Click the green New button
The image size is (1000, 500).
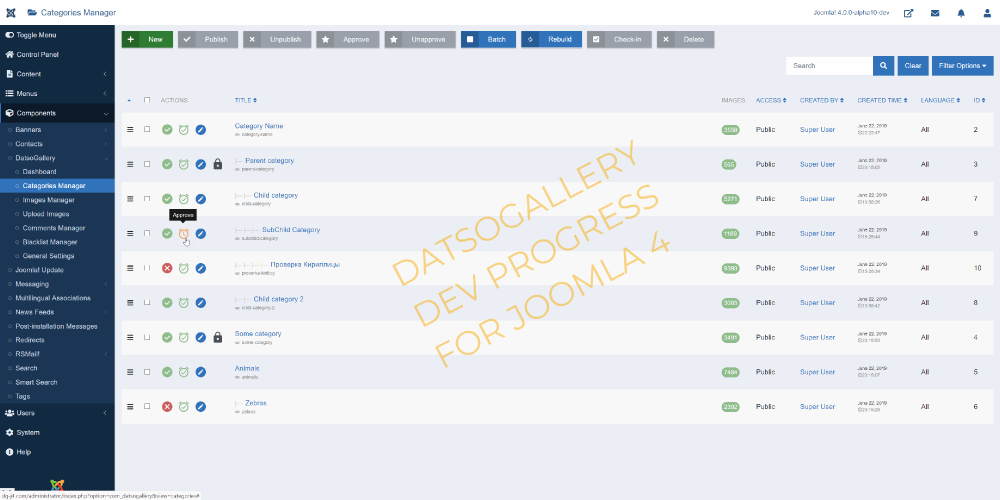pyautogui.click(x=147, y=39)
